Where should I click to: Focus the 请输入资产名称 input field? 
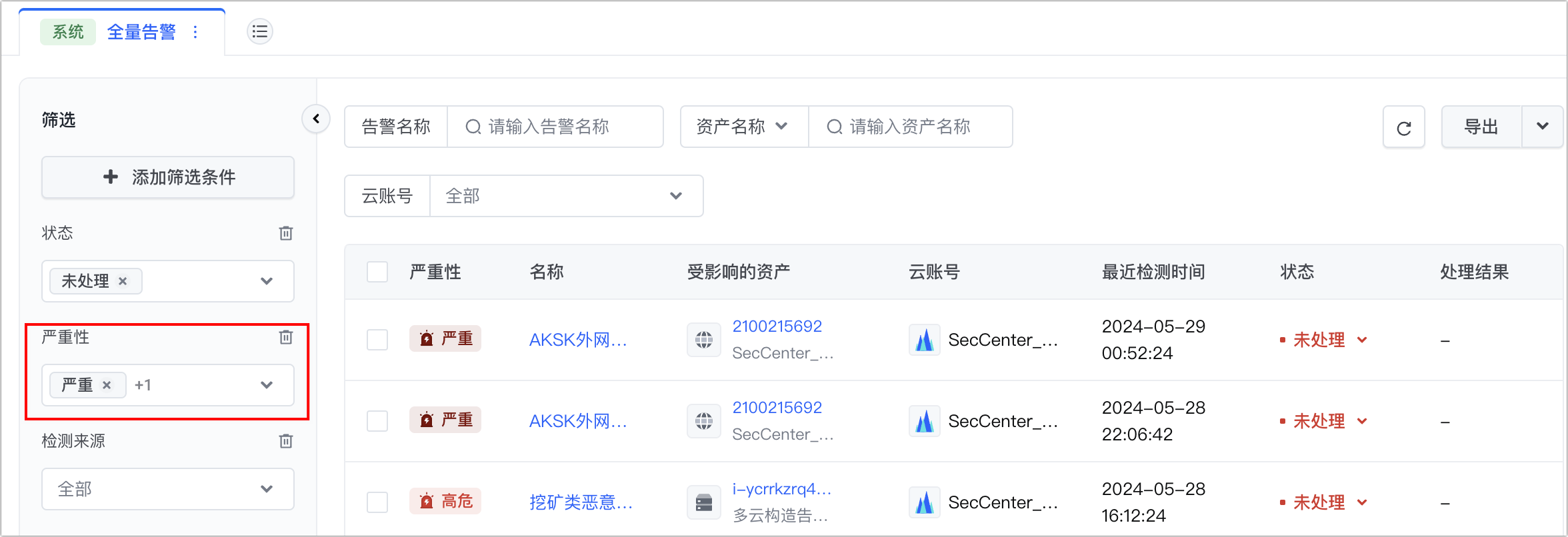click(x=911, y=127)
